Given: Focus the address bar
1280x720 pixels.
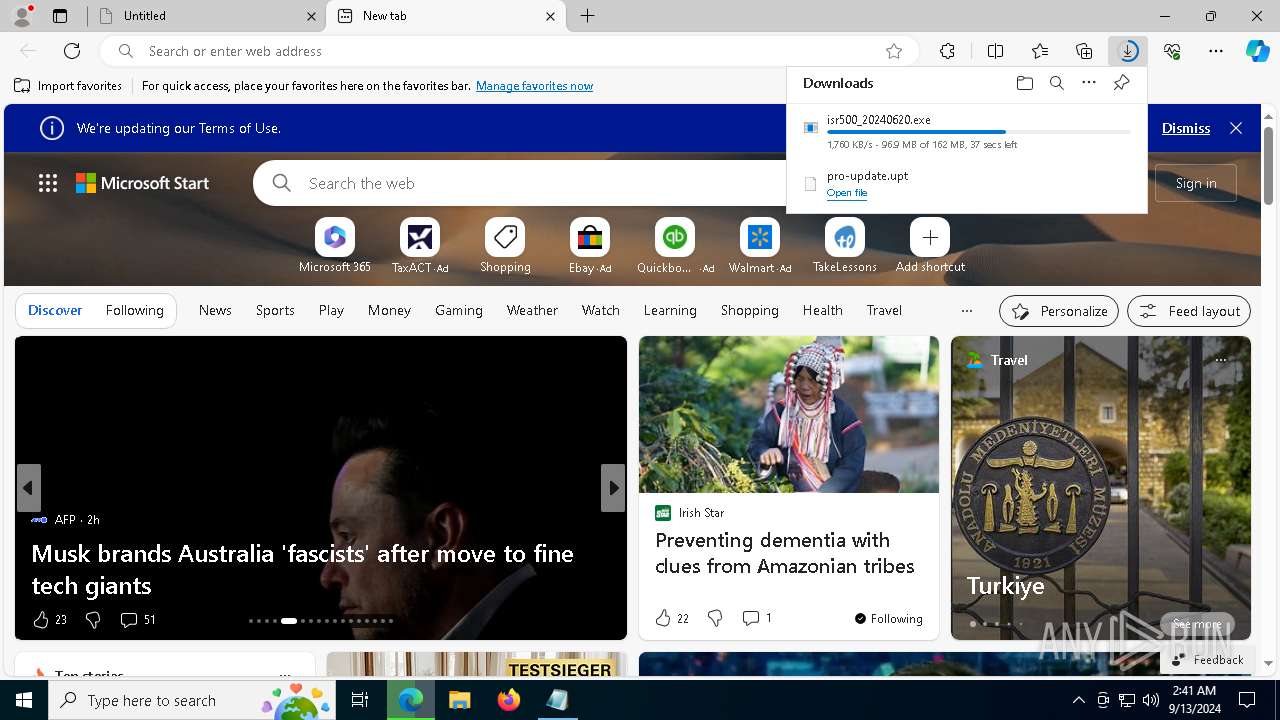Looking at the screenshot, I should tap(510, 51).
